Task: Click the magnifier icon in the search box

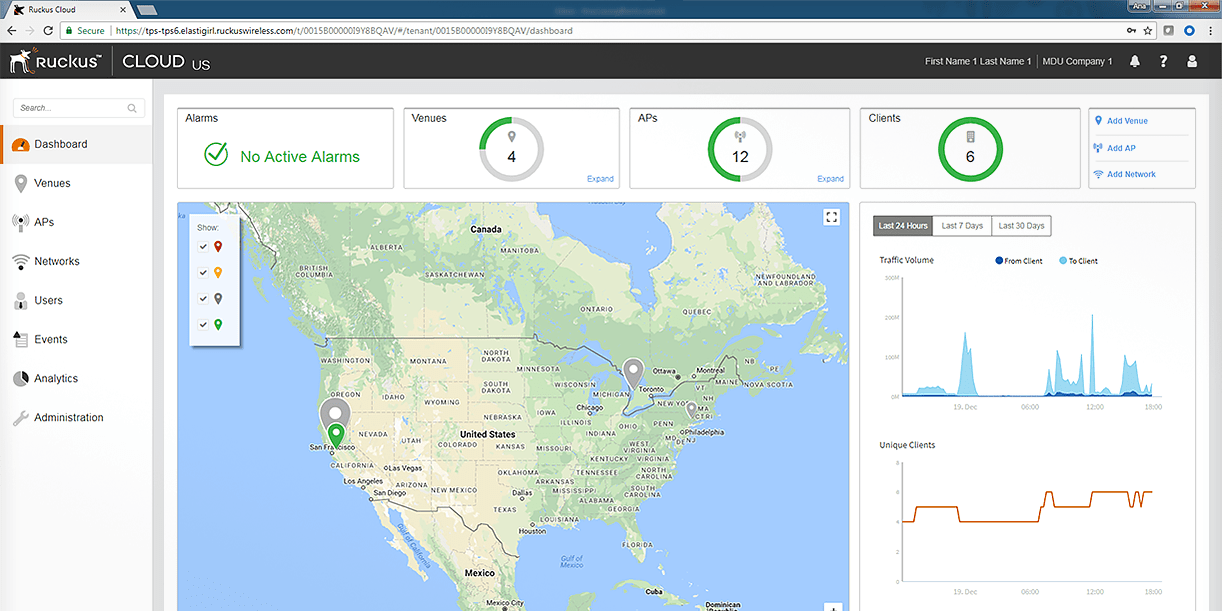Action: click(x=132, y=108)
